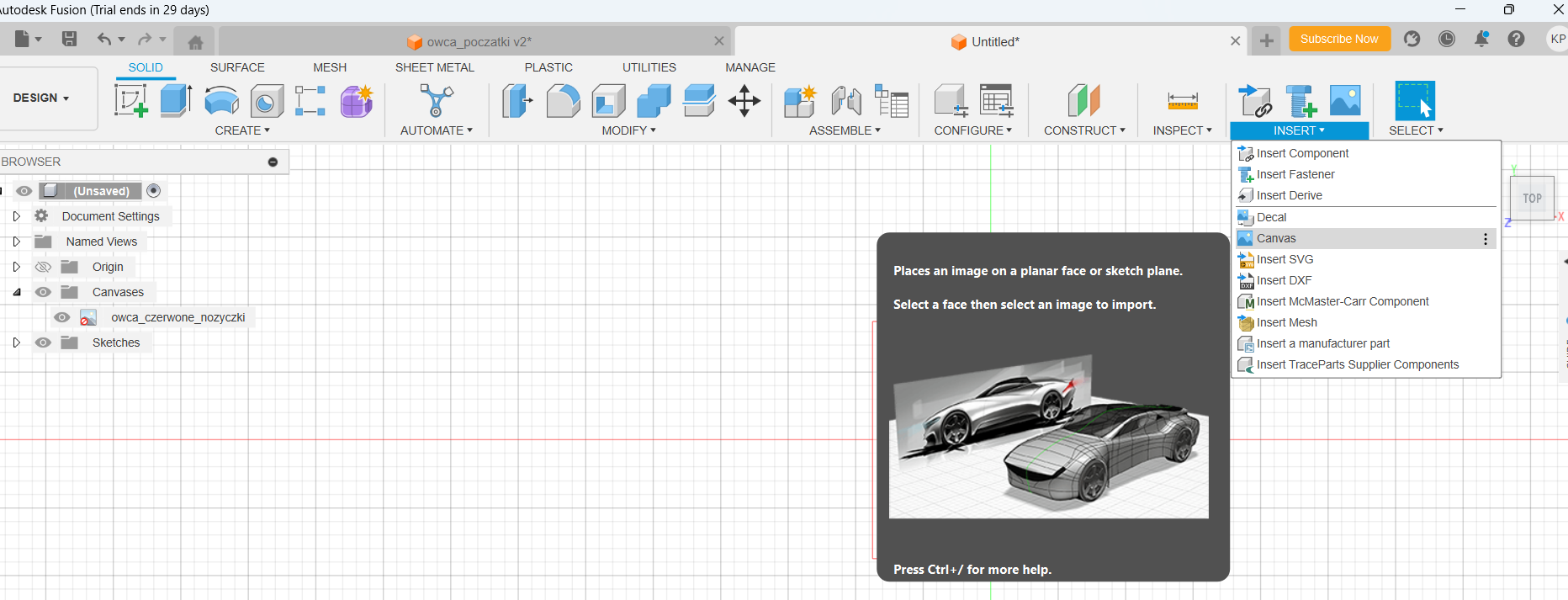The width and height of the screenshot is (1568, 600).
Task: Select the Revolve tool
Action: [x=221, y=101]
